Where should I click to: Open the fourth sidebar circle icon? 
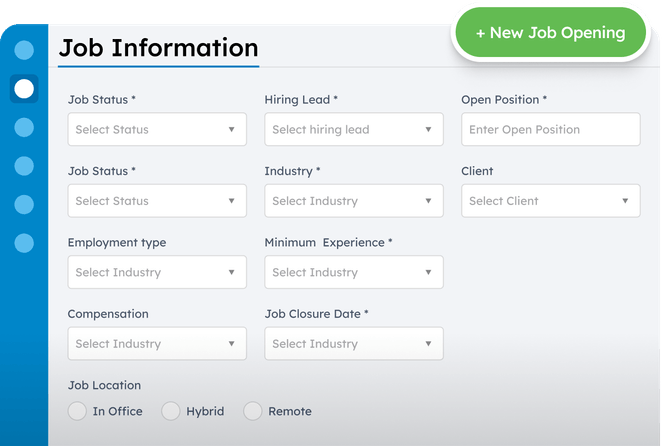coord(24,165)
